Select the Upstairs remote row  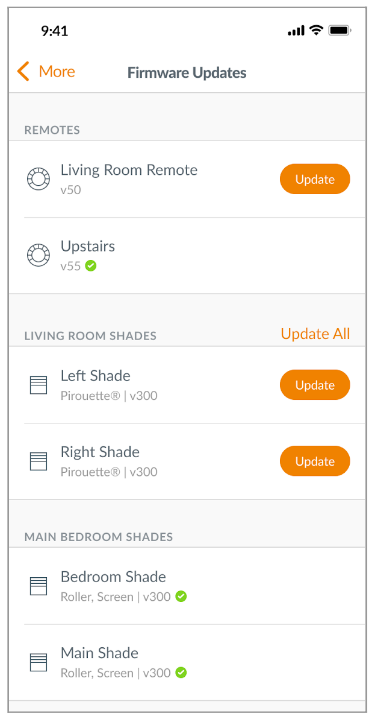point(187,256)
